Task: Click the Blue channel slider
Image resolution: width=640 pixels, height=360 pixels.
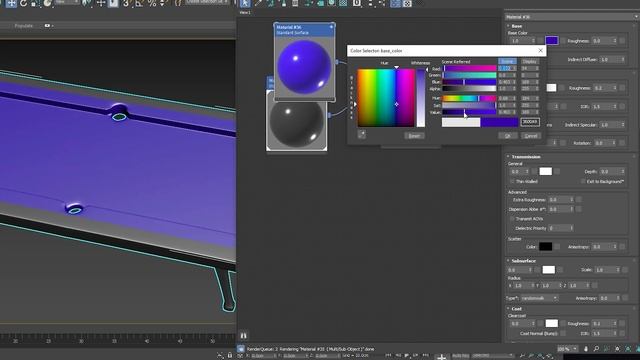Action: coord(469,82)
